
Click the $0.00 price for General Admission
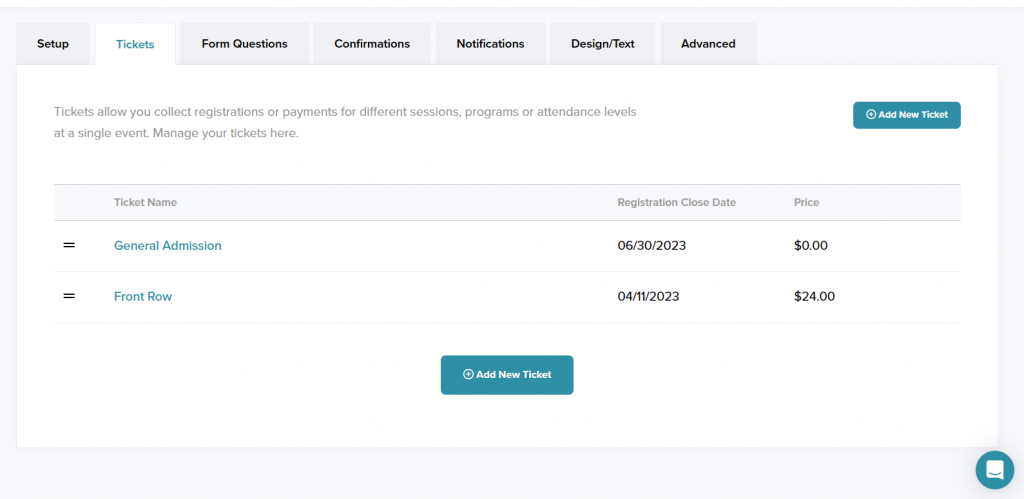[x=811, y=246]
